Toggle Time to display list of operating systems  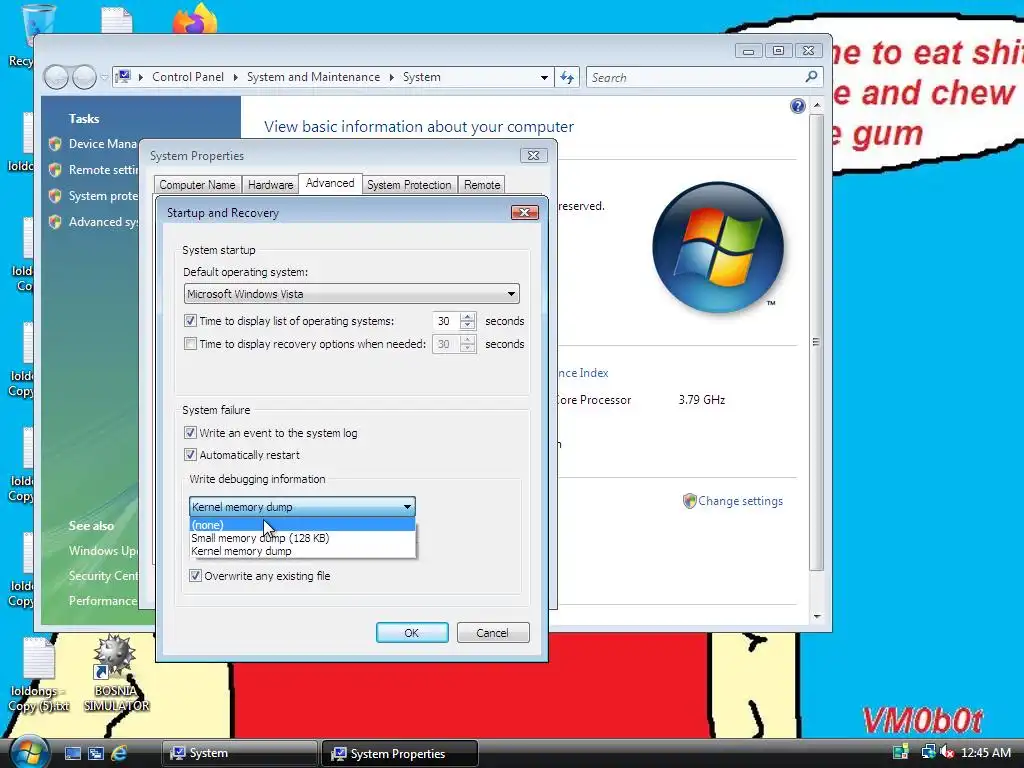click(190, 321)
